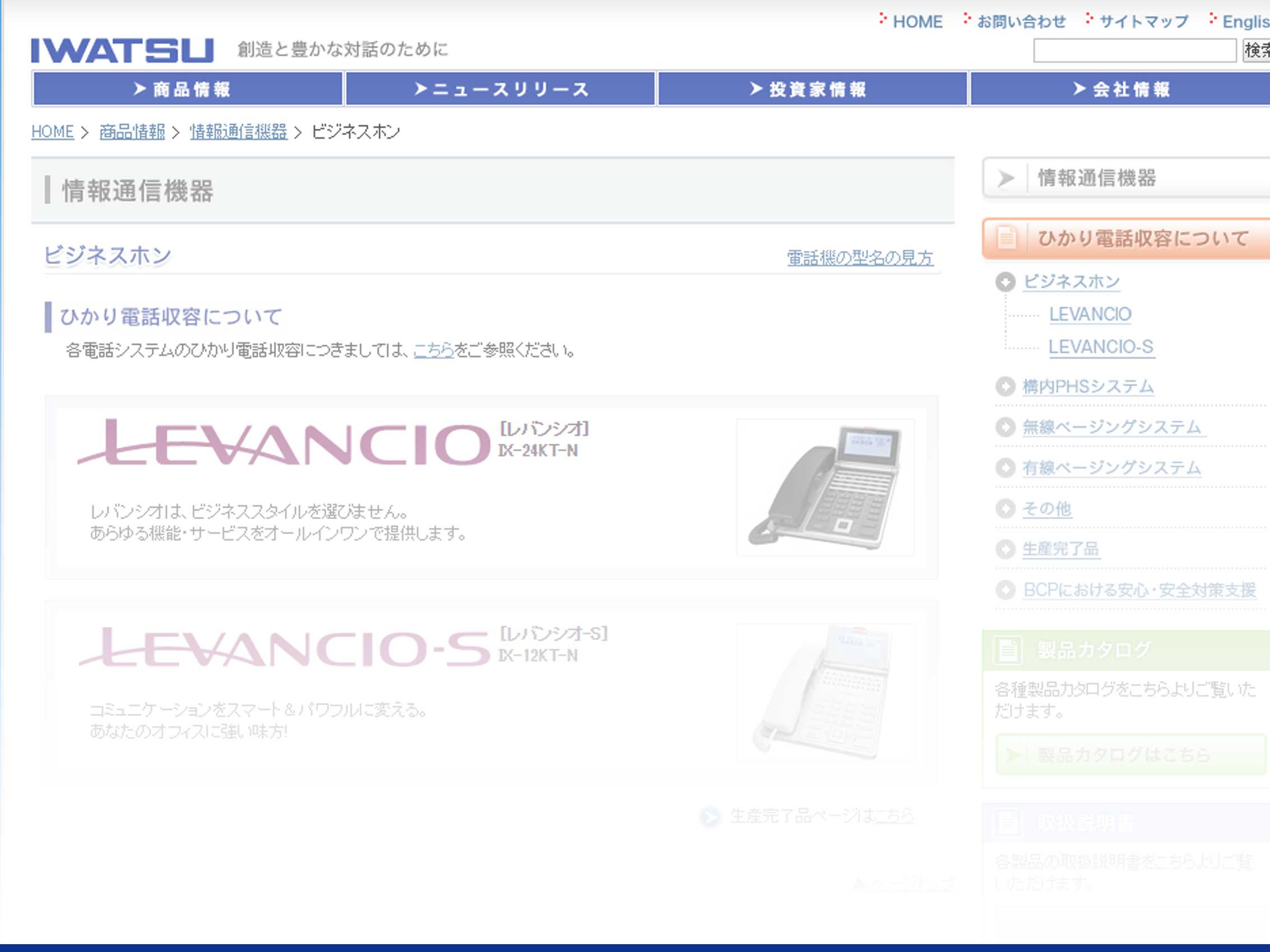Click the 商品情報 breadcrumb link
Screen dimensions: 1270x952
coord(132,132)
